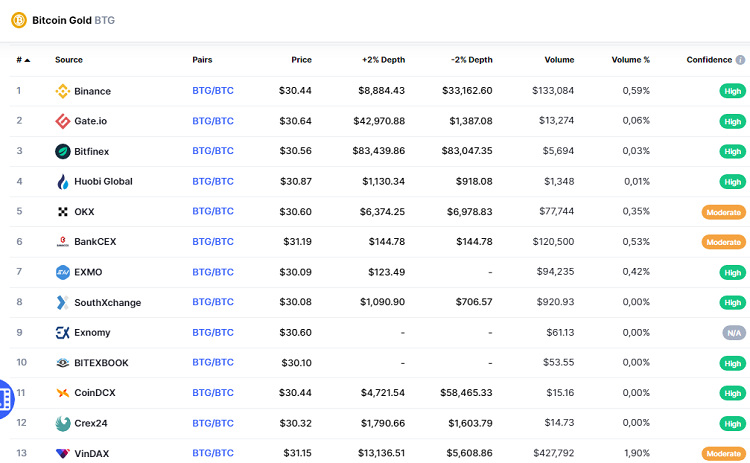Click the OKX exchange logo
The width and height of the screenshot is (750, 463).
point(63,212)
